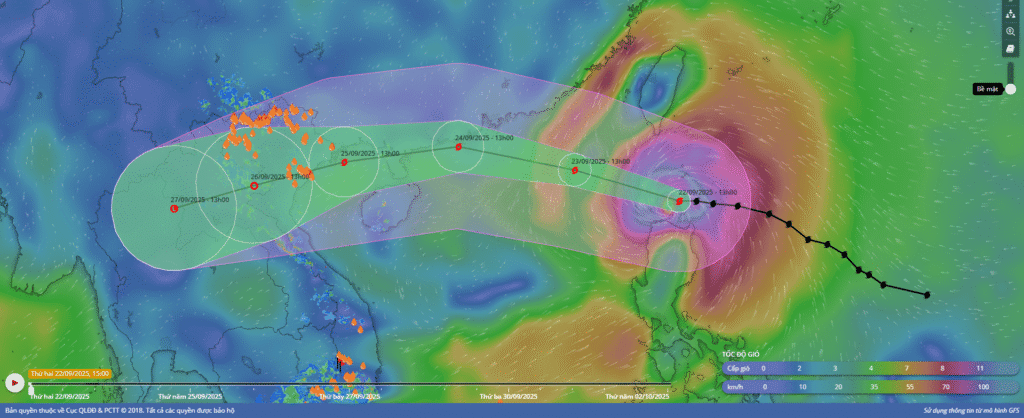
Task: Open the organization hierarchy icon
Action: pos(1010,15)
